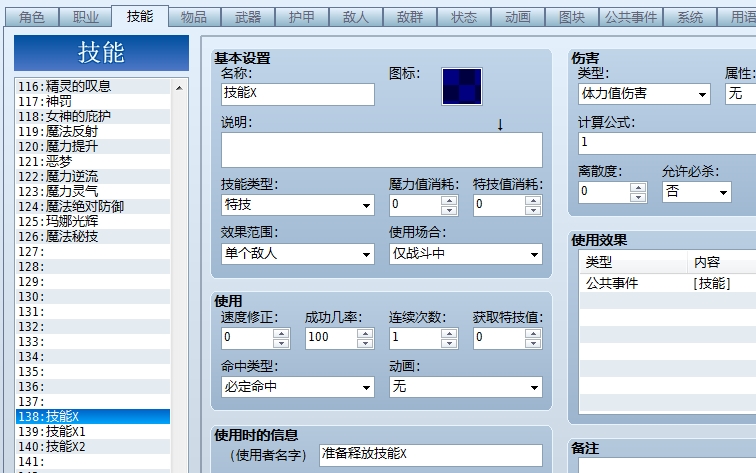Open the 公共事件 tab
Screen dimensions: 756x473
[x=631, y=17]
